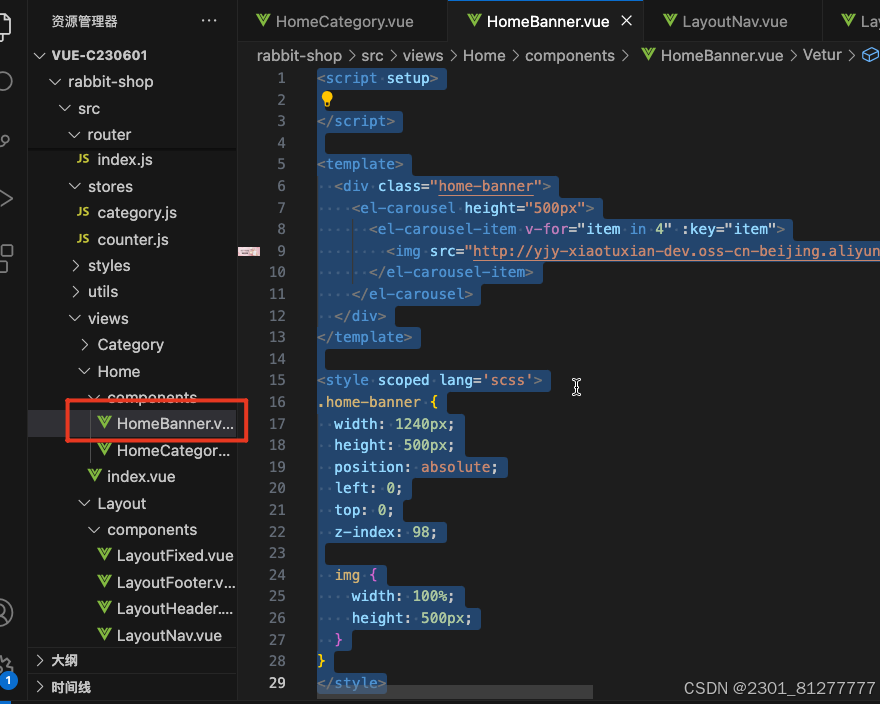Open category.js in the explorer
The width and height of the screenshot is (880, 704).
(x=137, y=213)
